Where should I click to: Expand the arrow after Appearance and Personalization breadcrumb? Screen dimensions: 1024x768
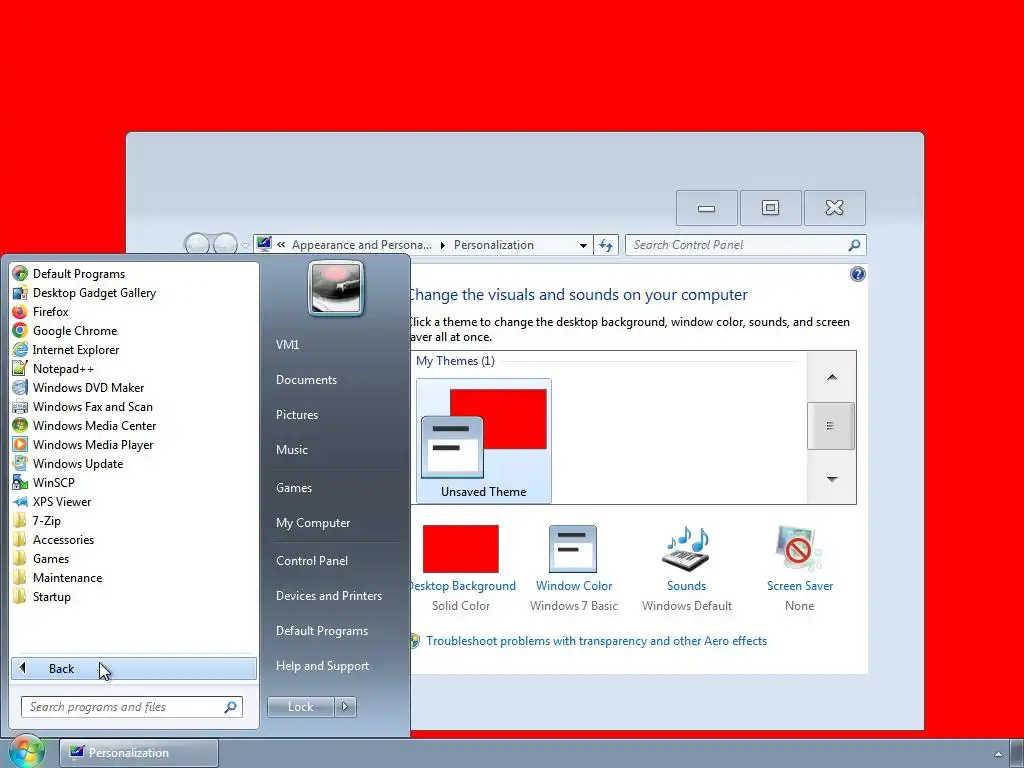click(x=442, y=246)
